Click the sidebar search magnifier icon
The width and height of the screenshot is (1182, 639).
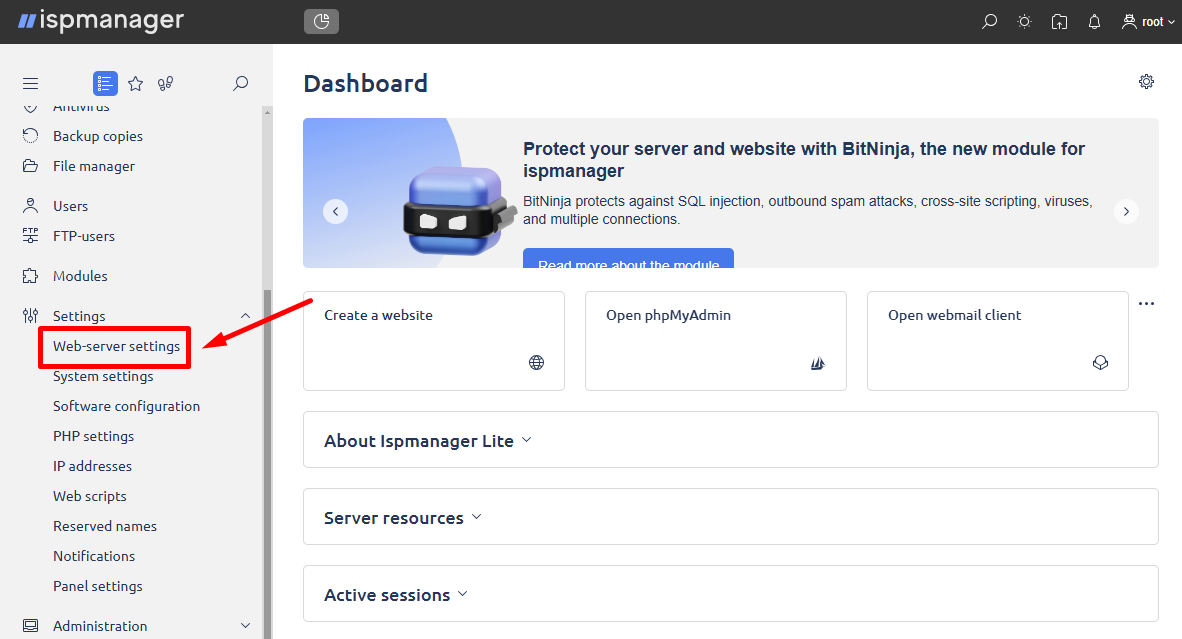coord(240,84)
